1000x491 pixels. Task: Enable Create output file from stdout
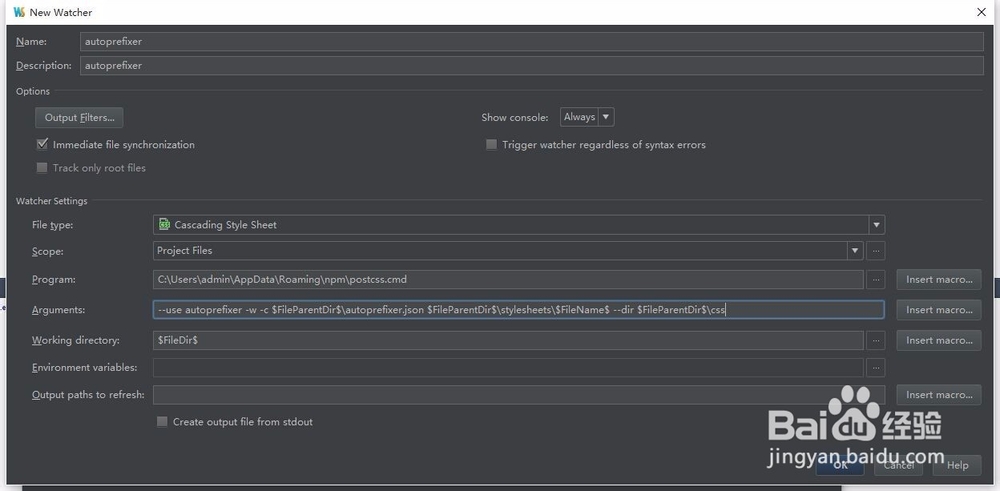click(162, 421)
